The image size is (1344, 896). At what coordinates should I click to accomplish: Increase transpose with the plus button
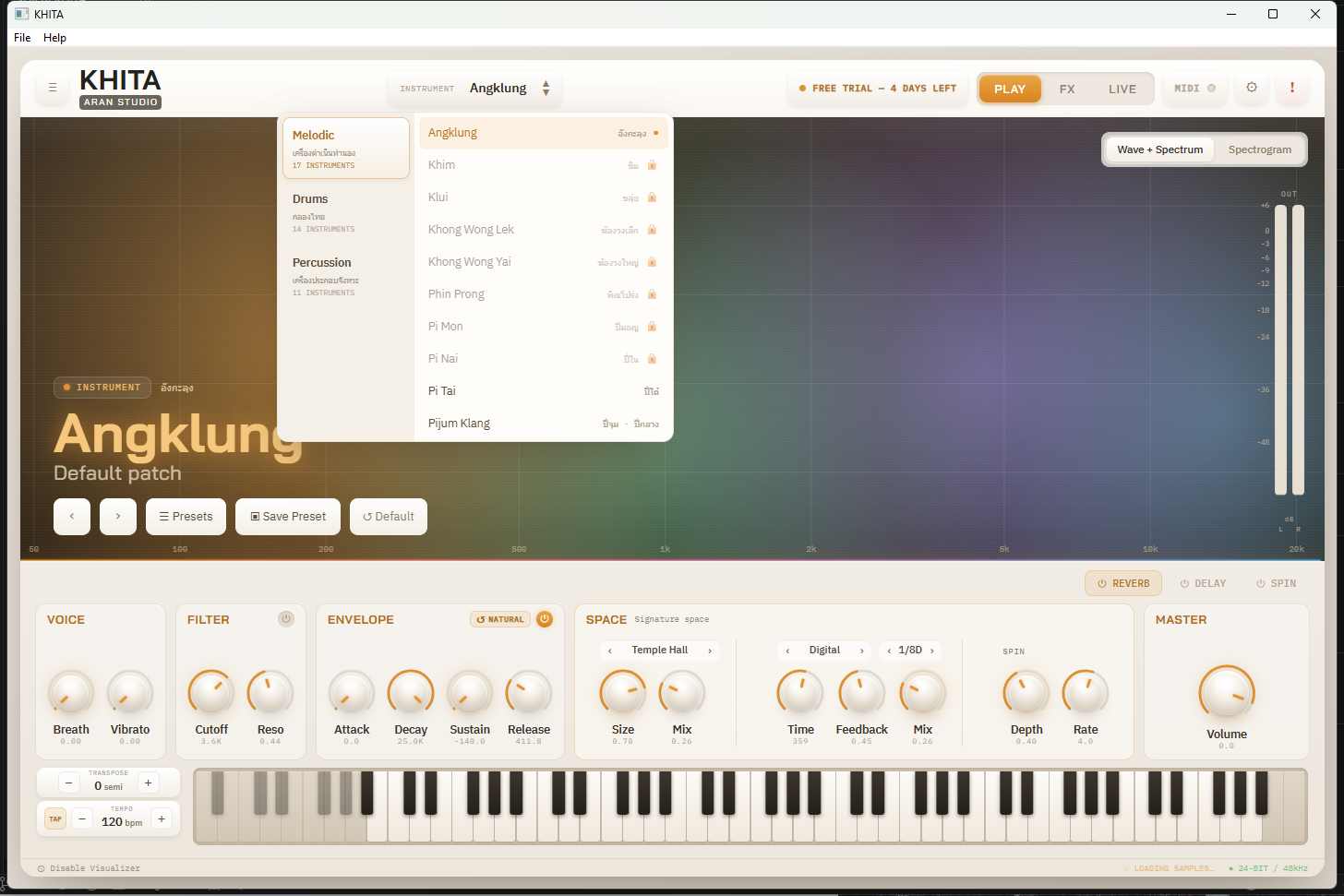click(148, 783)
